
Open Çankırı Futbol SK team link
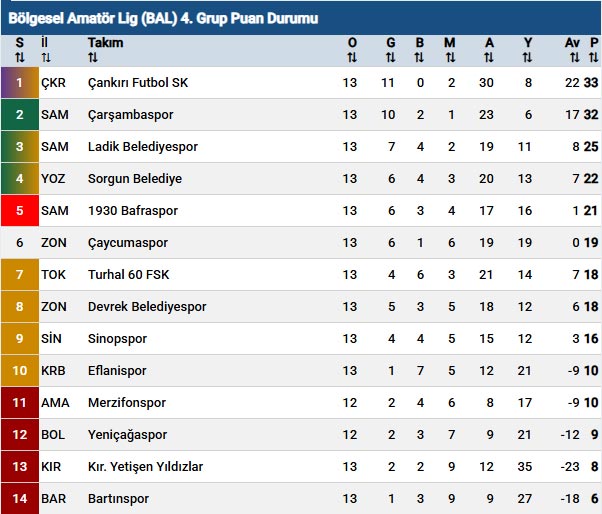tap(138, 83)
